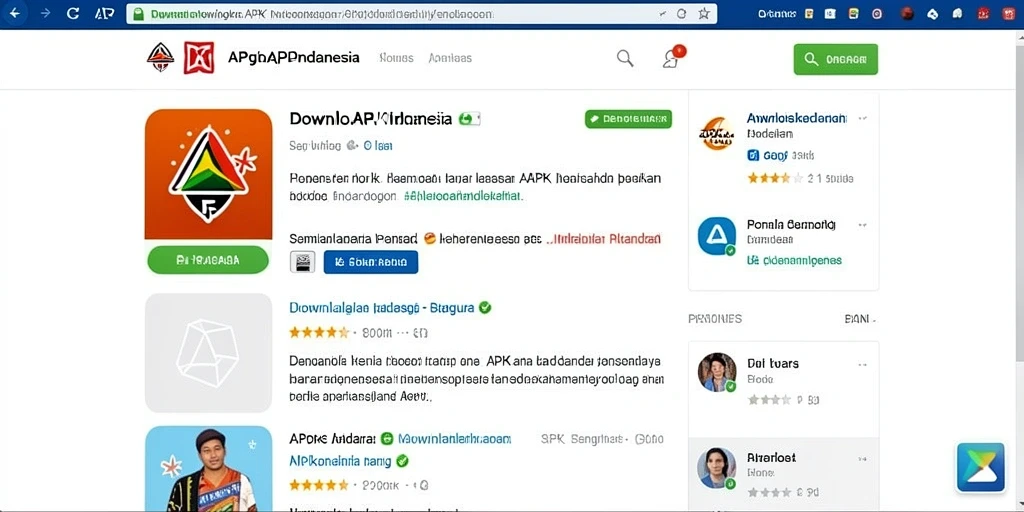Click the small orange circle icon after 'Pensad'
1024x512 pixels.
coord(430,238)
